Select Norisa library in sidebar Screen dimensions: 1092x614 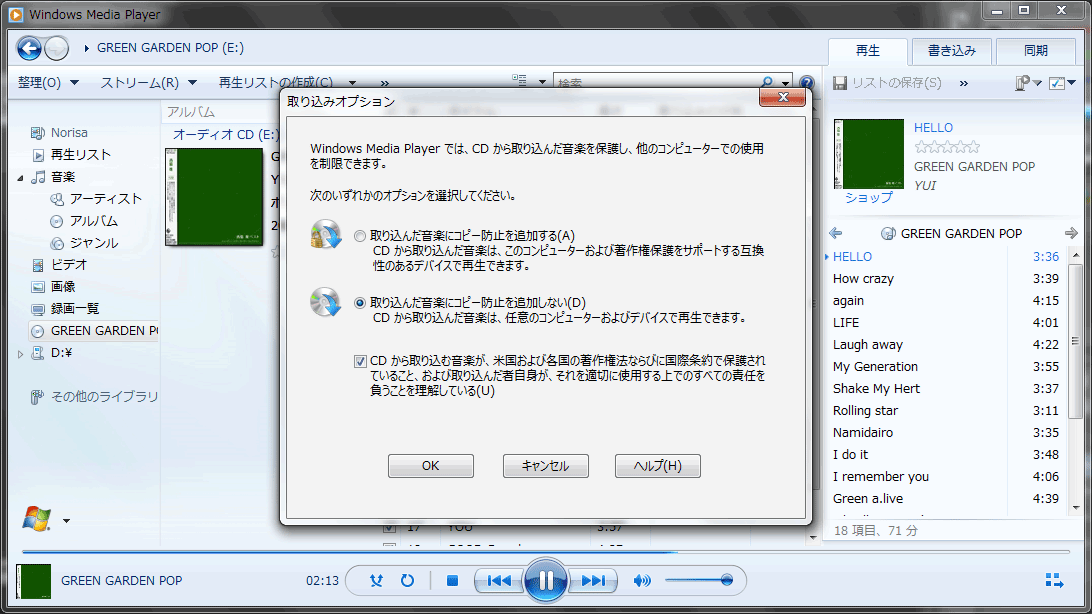(x=69, y=132)
